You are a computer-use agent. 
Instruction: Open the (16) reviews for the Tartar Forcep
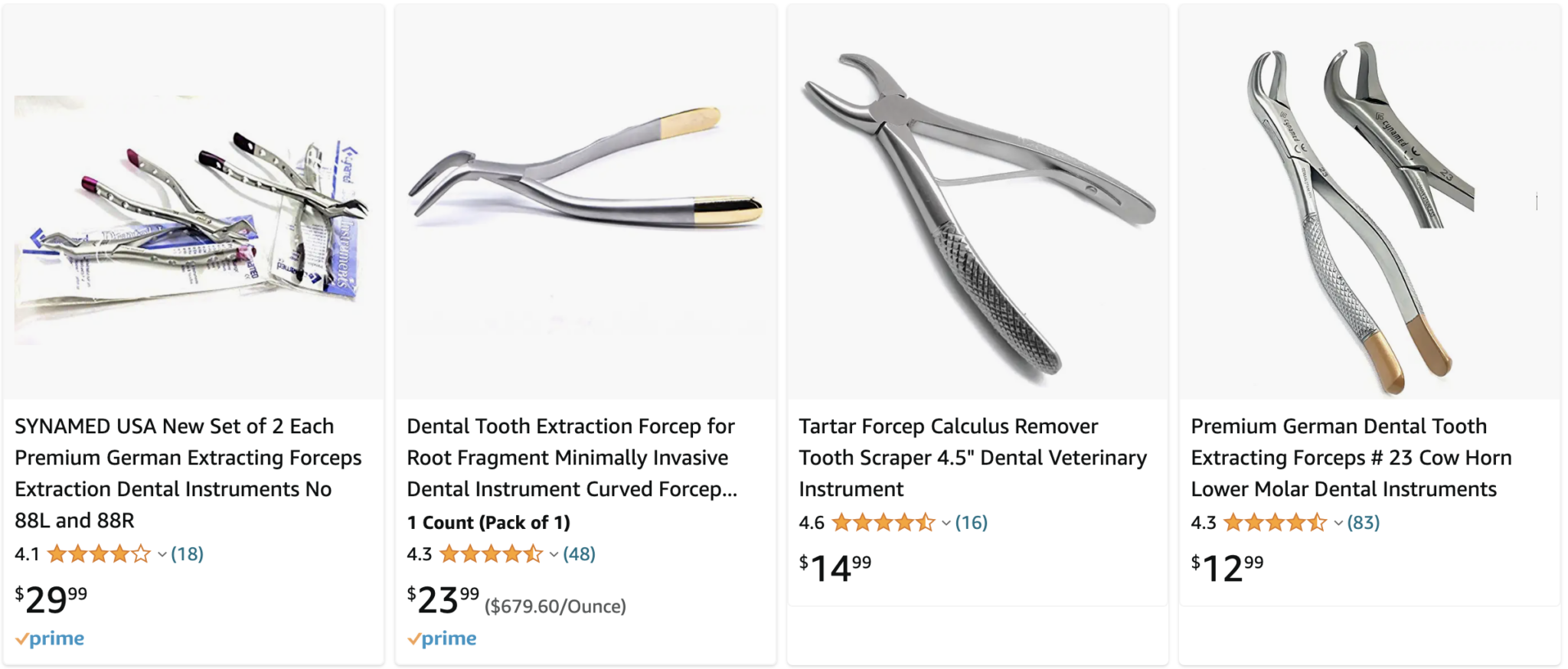coord(972,523)
